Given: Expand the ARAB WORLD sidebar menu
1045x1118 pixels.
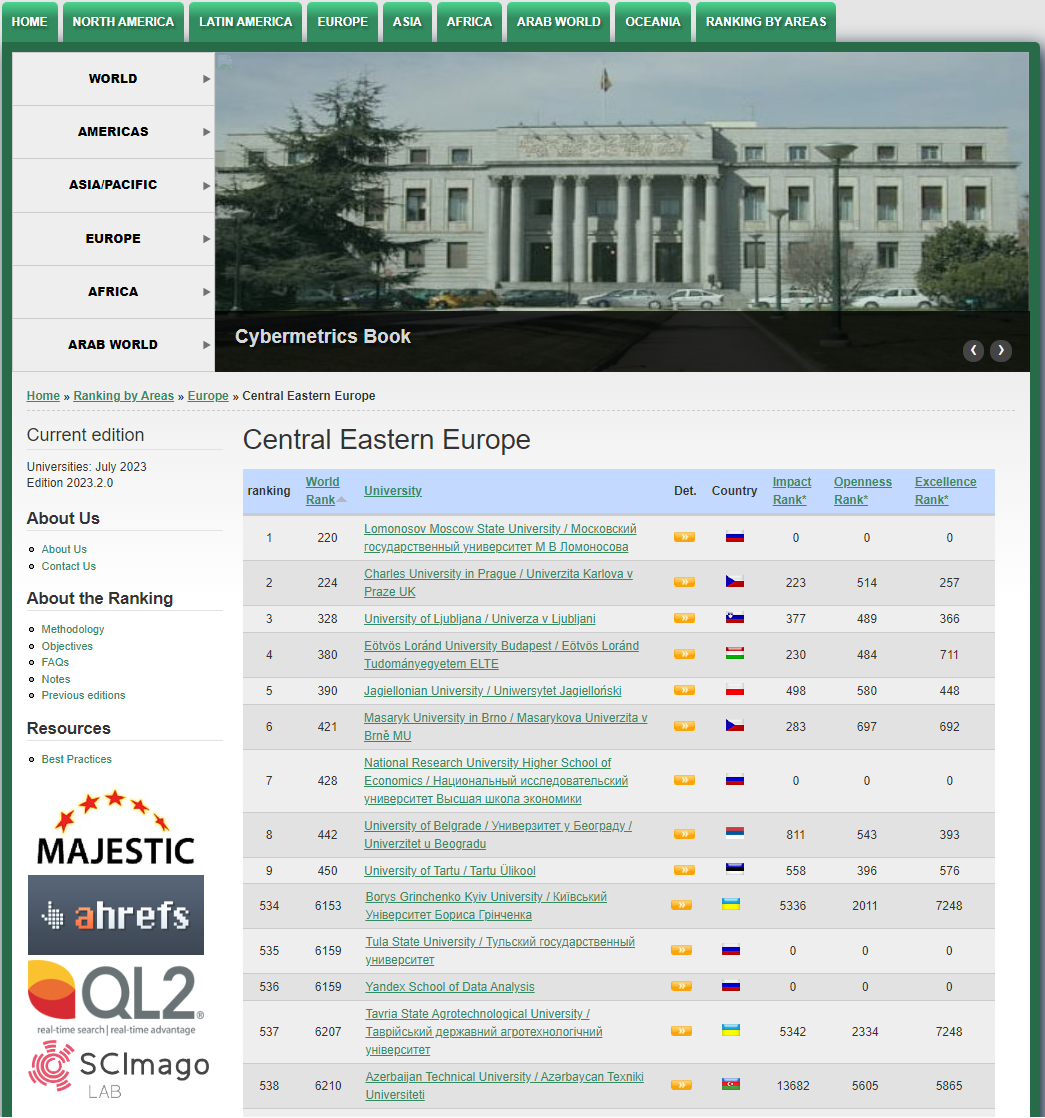Looking at the screenshot, I should pyautogui.click(x=113, y=345).
